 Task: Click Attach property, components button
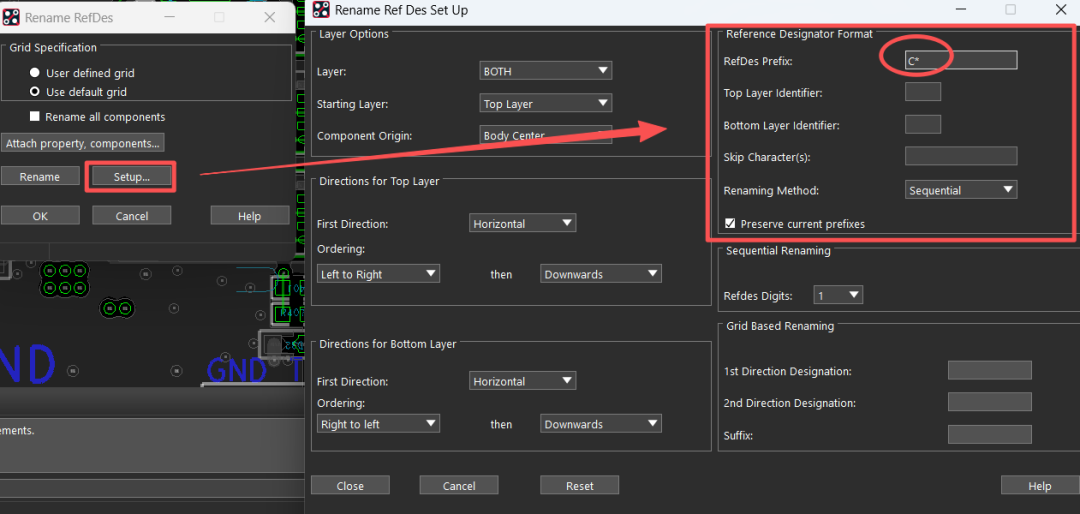pyautogui.click(x=83, y=143)
